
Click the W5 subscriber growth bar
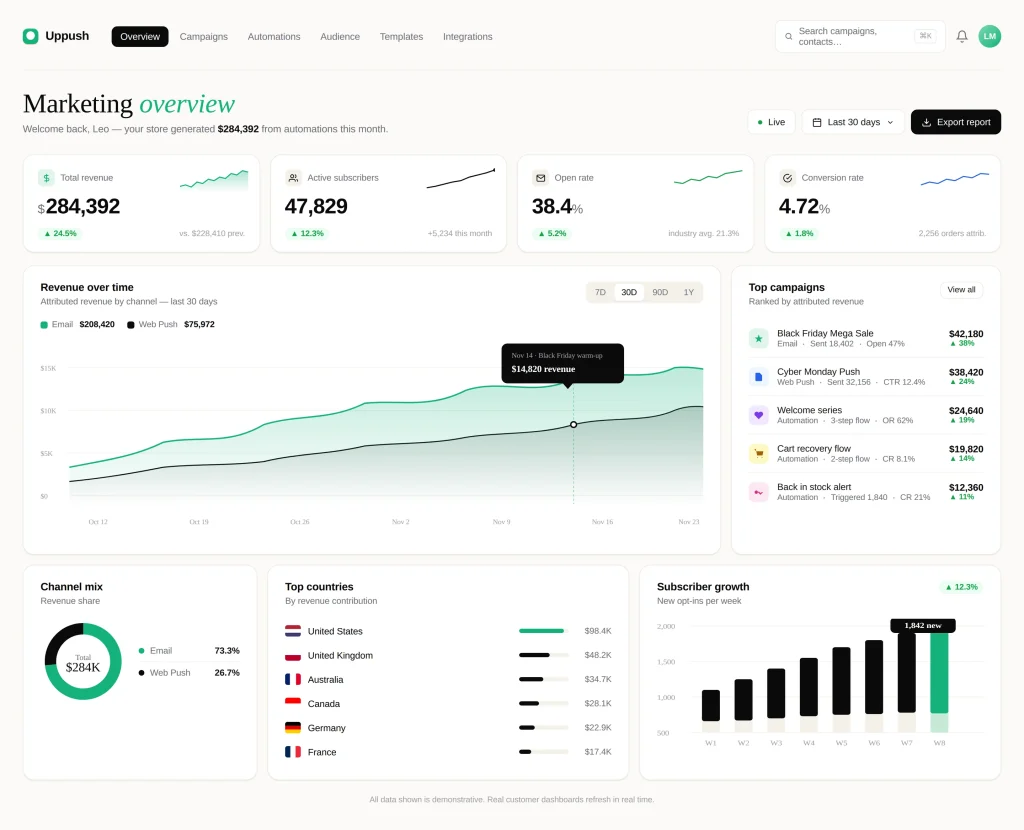[841, 680]
